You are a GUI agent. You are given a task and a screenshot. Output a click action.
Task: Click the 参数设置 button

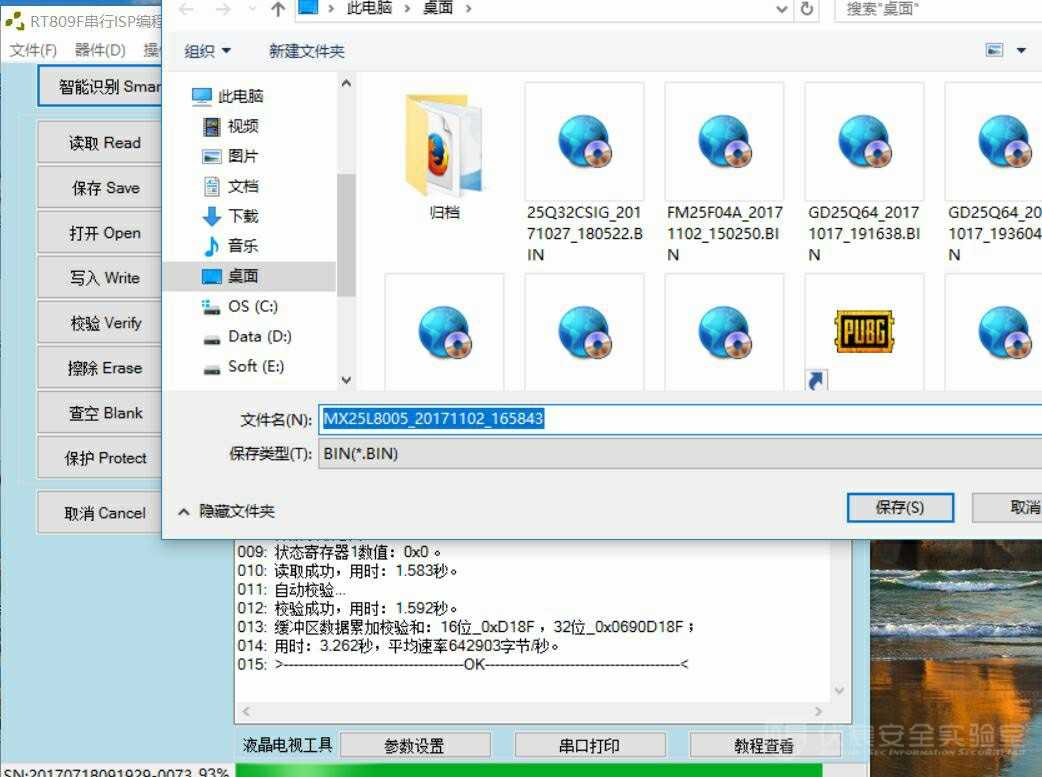pyautogui.click(x=415, y=746)
